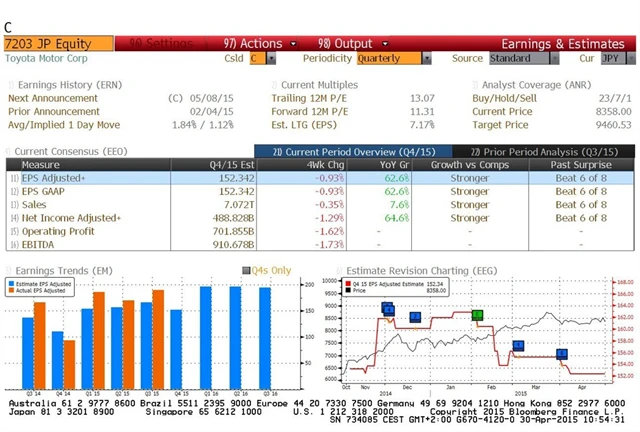
Task: Click the green marker on revision chart
Action: pyautogui.click(x=478, y=315)
